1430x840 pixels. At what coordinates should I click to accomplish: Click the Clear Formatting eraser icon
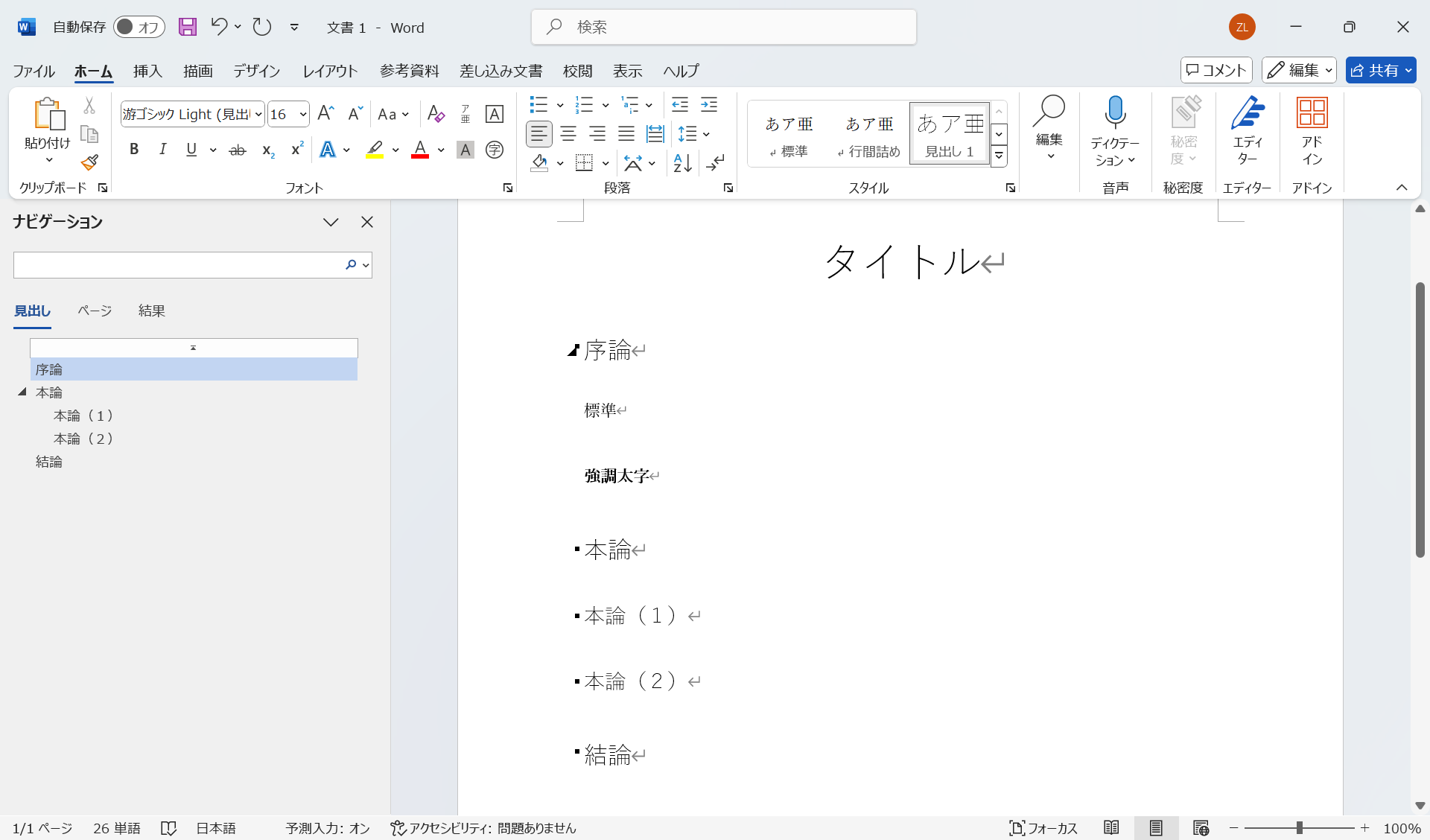tap(436, 114)
